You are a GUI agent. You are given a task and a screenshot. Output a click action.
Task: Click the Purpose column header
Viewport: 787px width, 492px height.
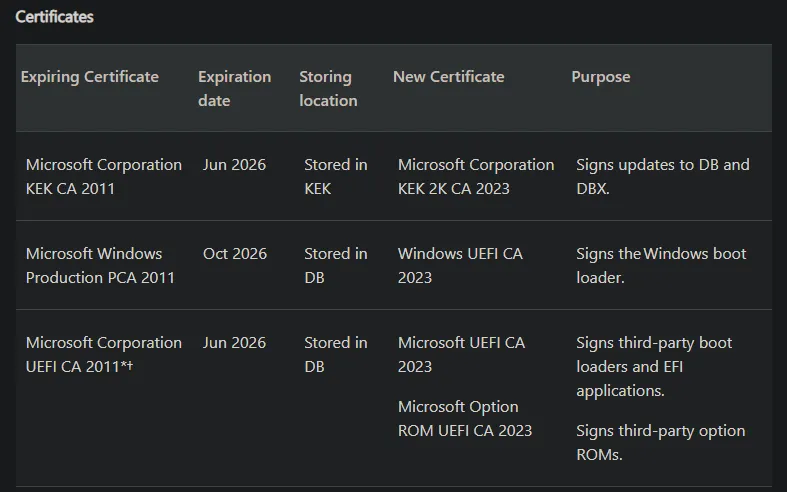[601, 77]
